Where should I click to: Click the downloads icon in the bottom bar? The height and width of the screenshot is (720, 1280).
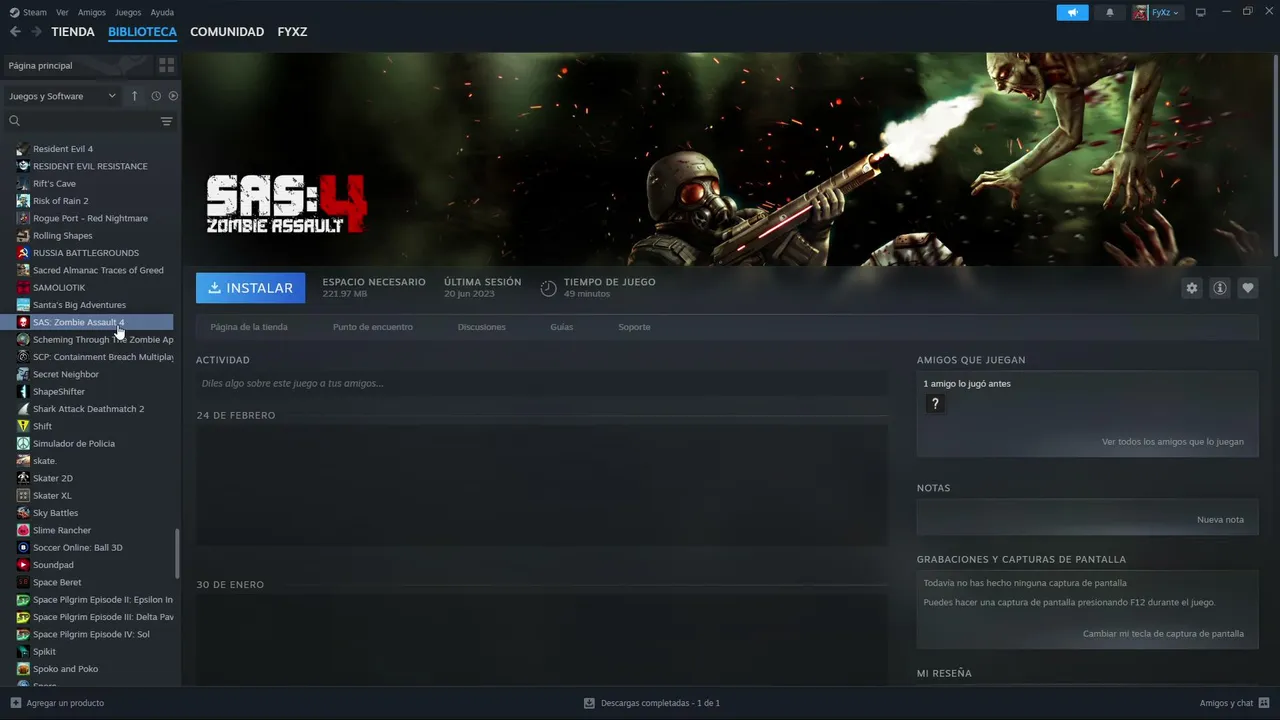pos(589,703)
